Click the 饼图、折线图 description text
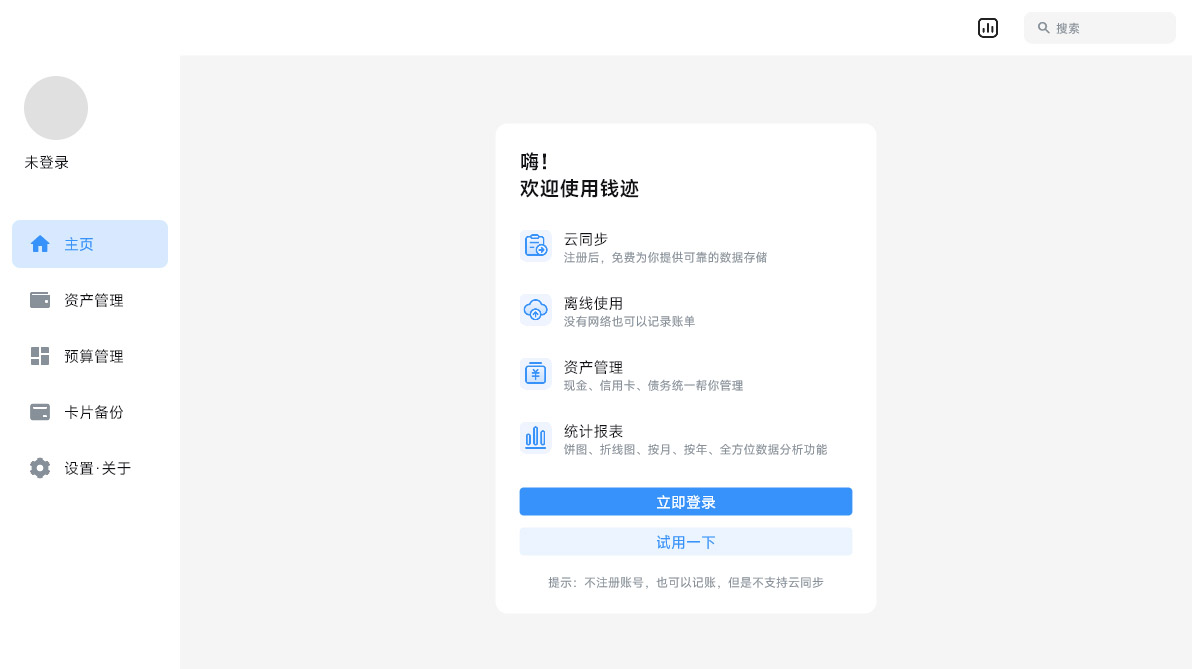The height and width of the screenshot is (669, 1192). 695,449
